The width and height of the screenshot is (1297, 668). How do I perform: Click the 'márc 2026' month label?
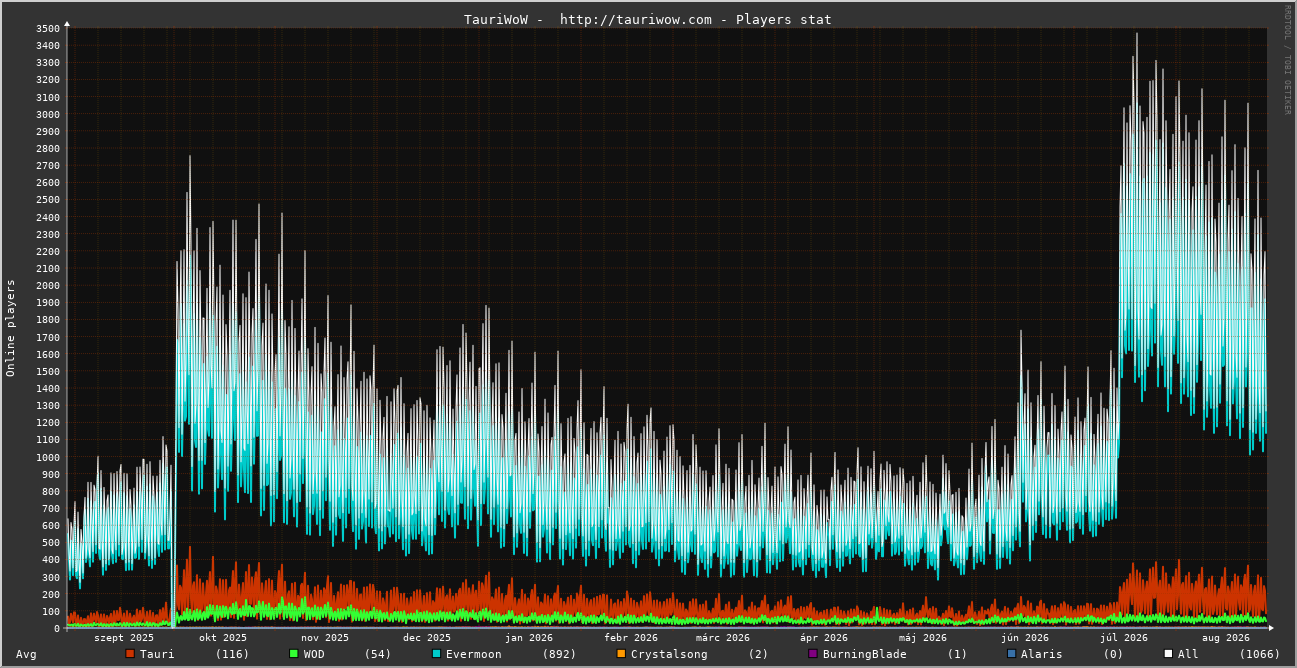click(x=723, y=637)
